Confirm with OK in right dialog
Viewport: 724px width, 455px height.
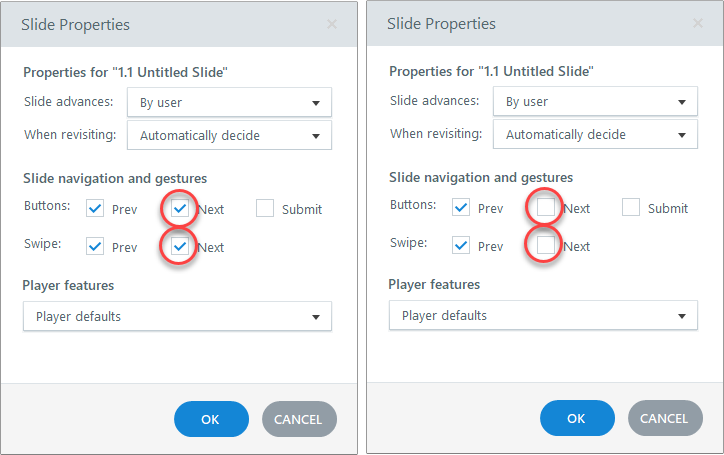tap(577, 419)
